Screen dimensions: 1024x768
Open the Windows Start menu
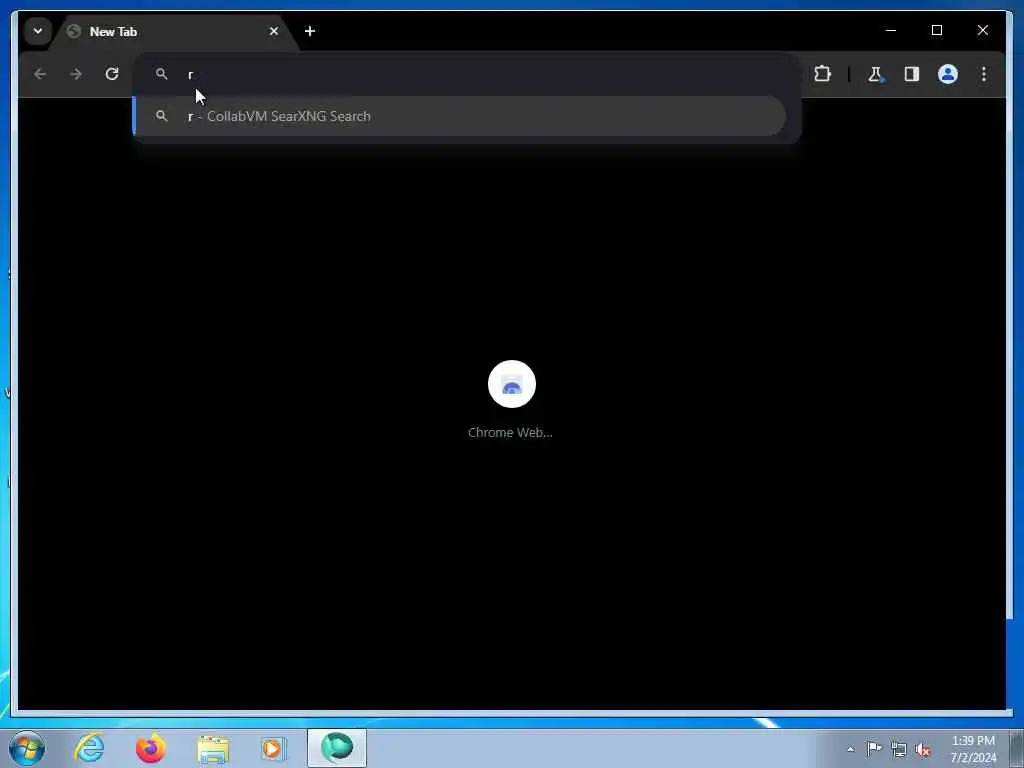(27, 748)
